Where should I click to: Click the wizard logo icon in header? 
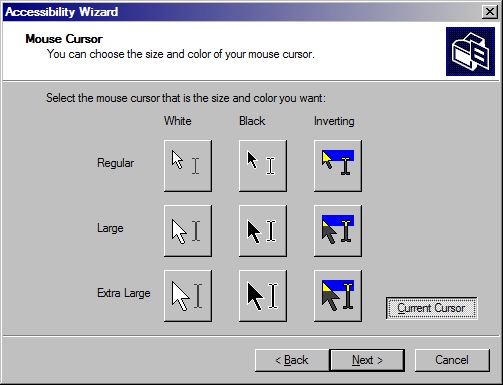(470, 51)
